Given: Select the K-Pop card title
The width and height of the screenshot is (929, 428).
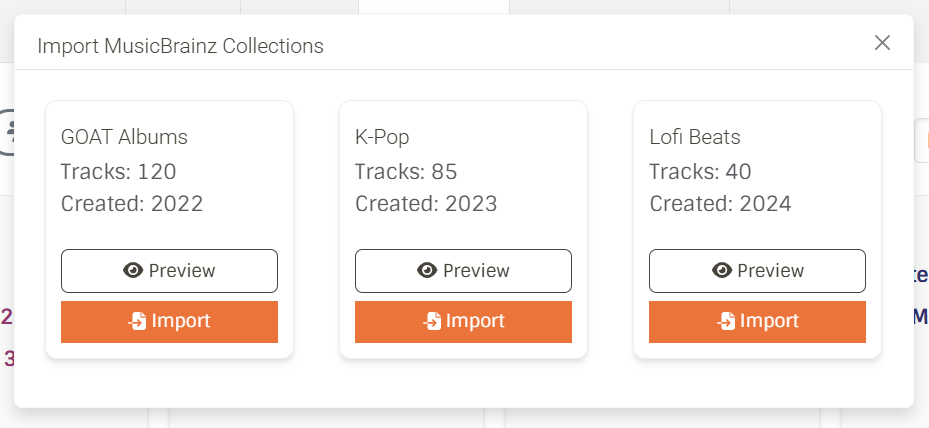Looking at the screenshot, I should (382, 137).
